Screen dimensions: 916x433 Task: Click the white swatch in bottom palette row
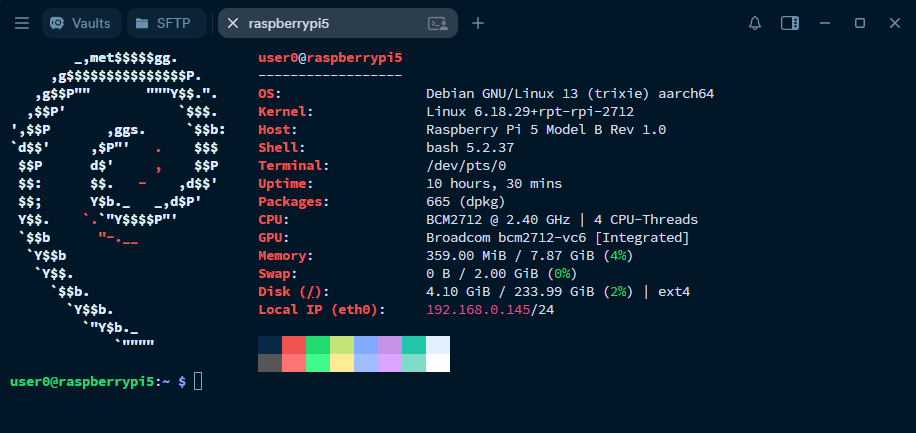point(438,363)
